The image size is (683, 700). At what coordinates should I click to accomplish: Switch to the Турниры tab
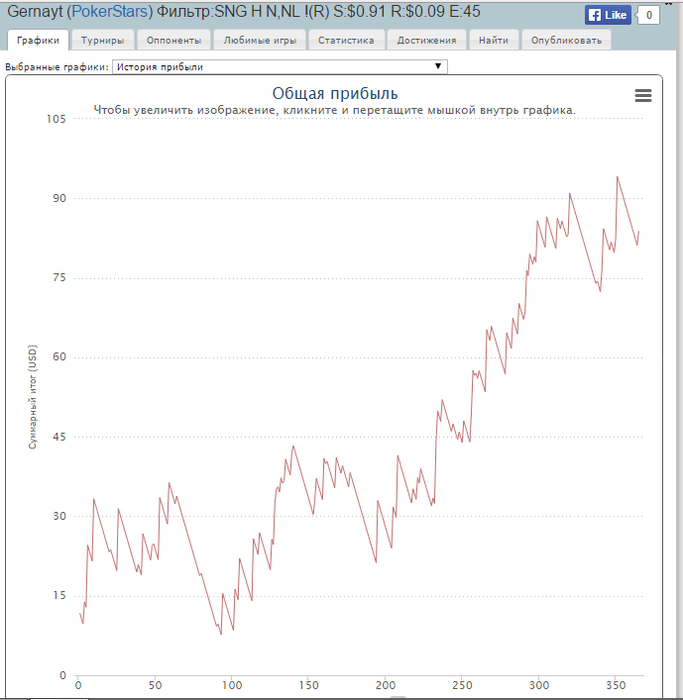click(x=102, y=40)
